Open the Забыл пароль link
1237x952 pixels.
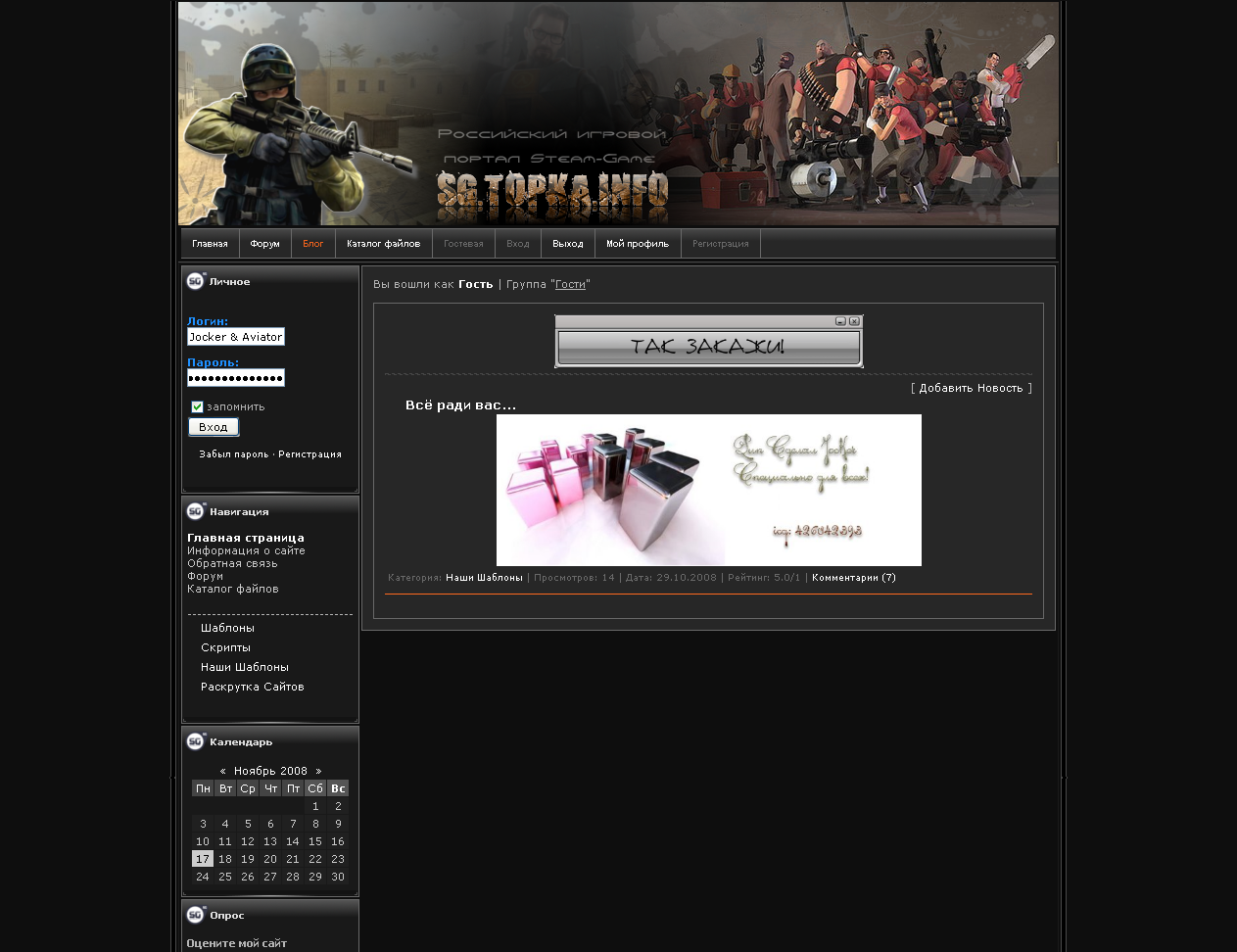(233, 454)
